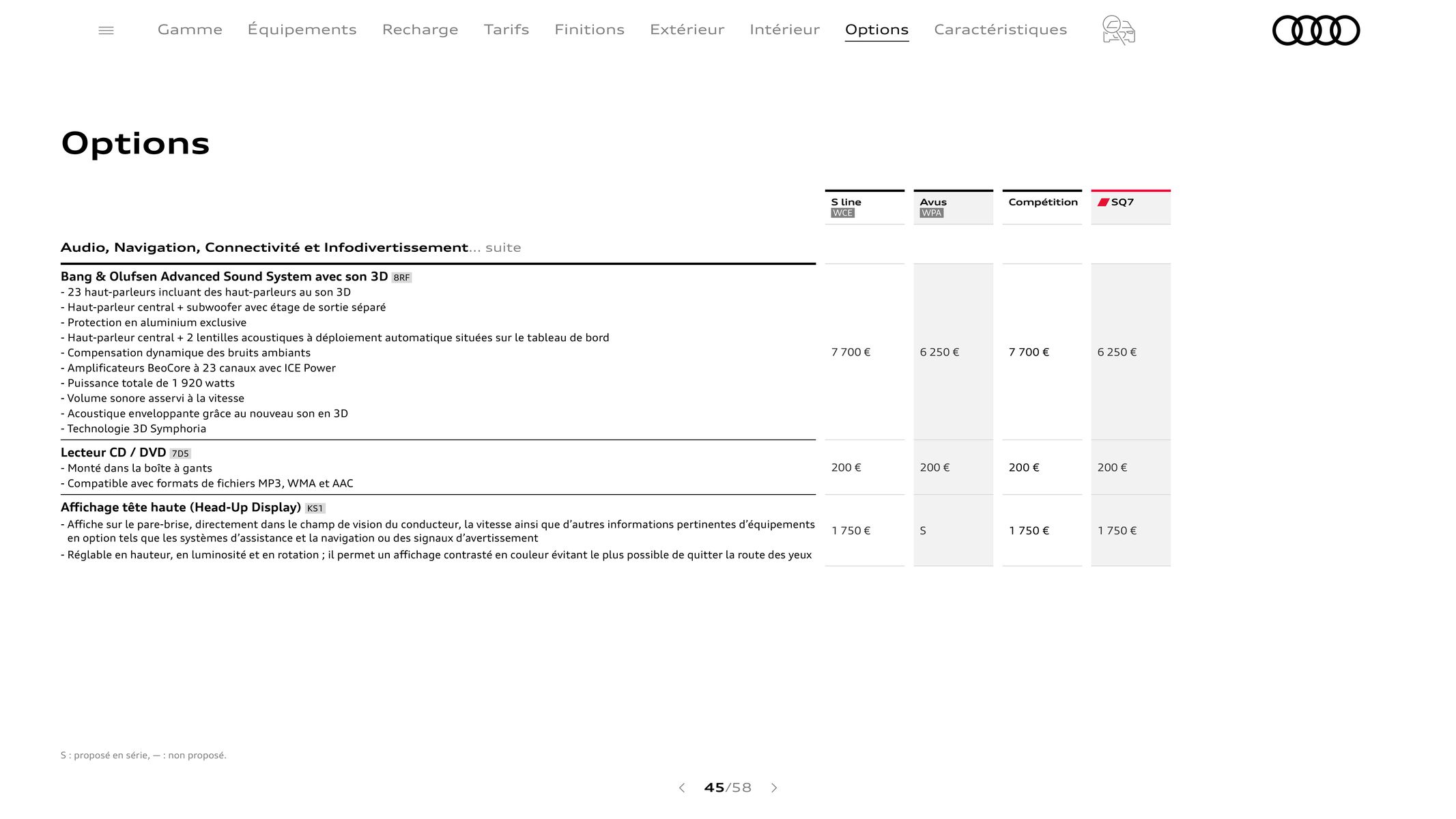
Task: Go to next page arrow
Action: (x=774, y=788)
